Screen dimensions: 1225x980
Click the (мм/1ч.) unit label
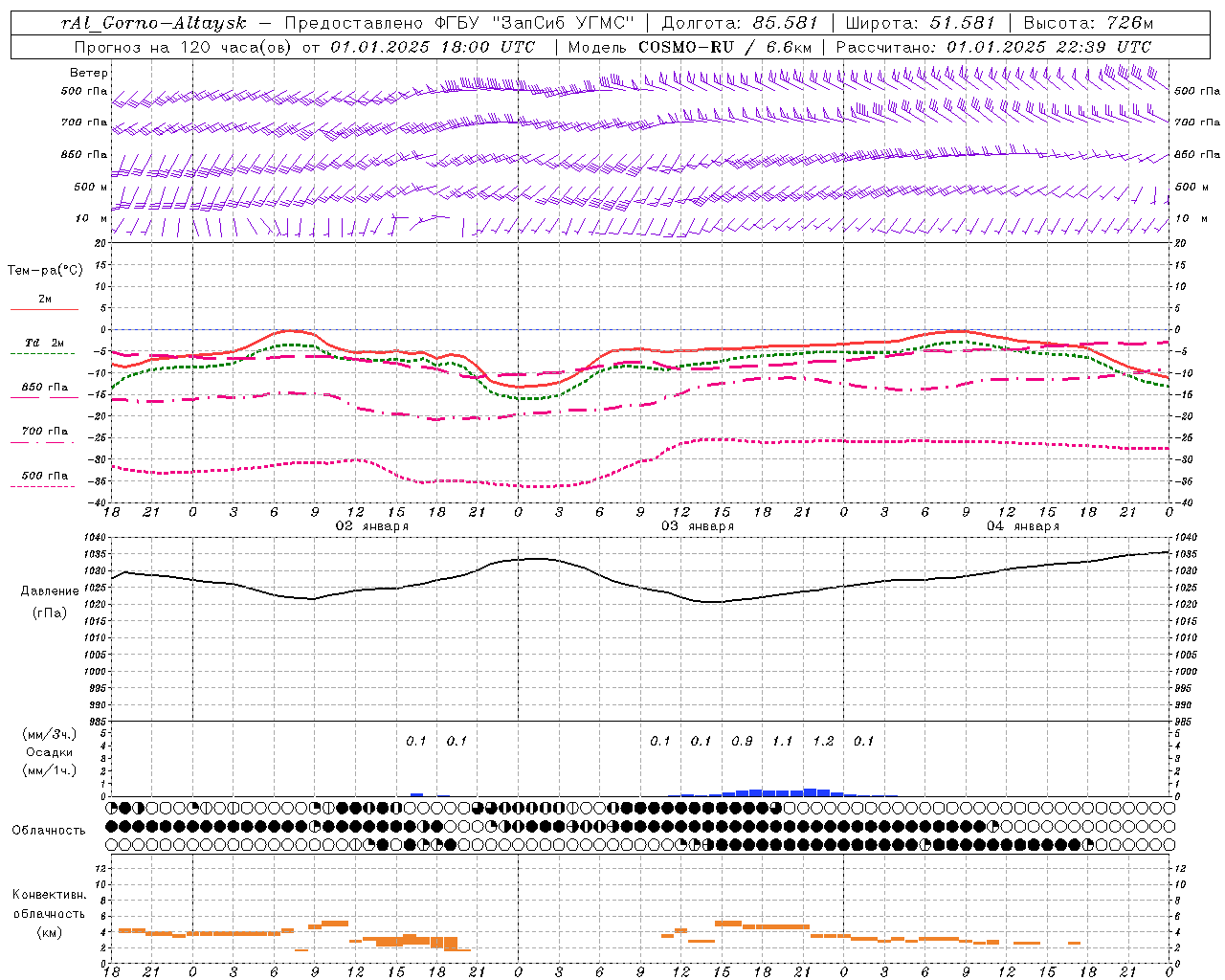point(50,770)
